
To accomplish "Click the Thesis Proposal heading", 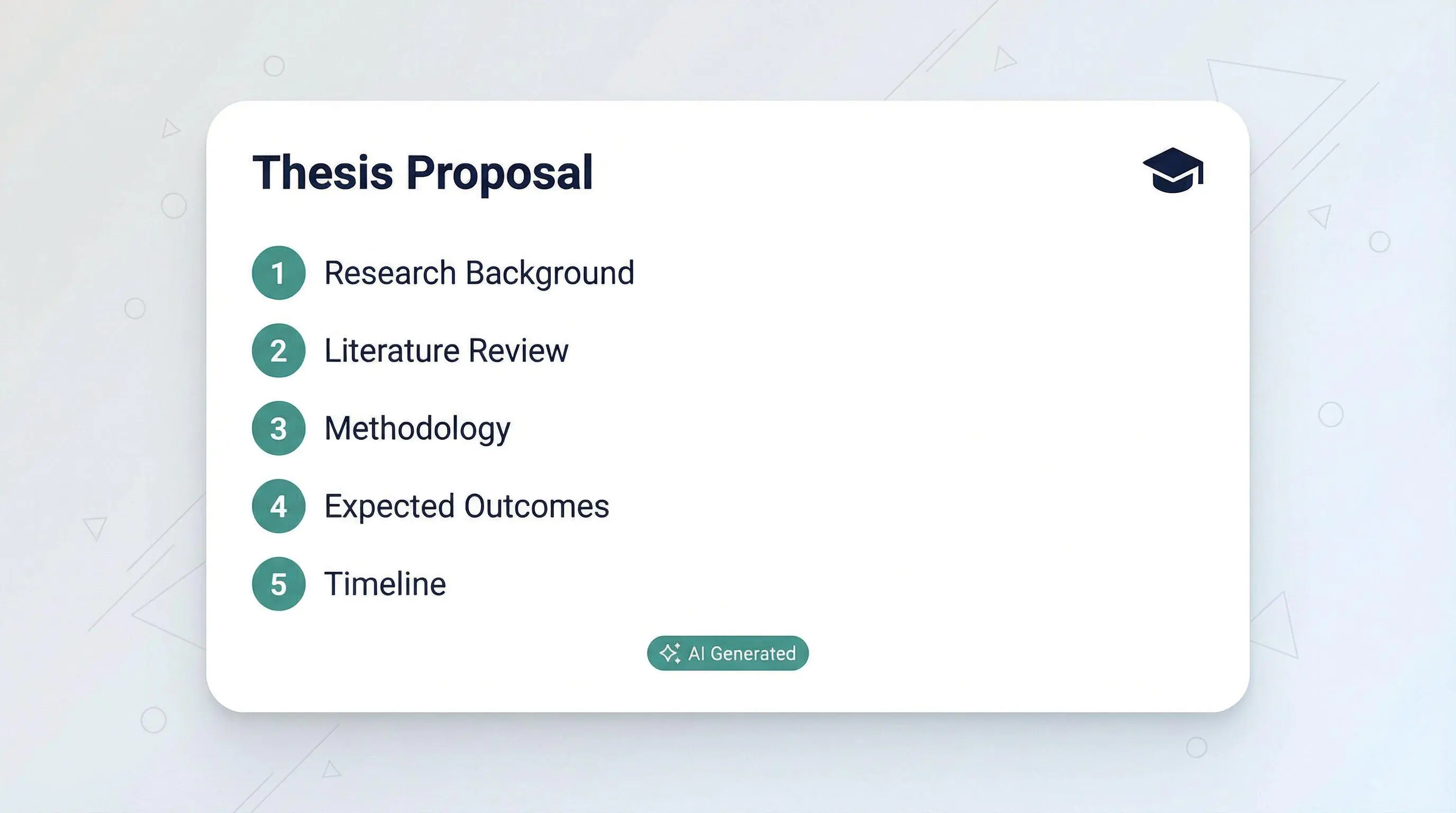I will pyautogui.click(x=422, y=173).
